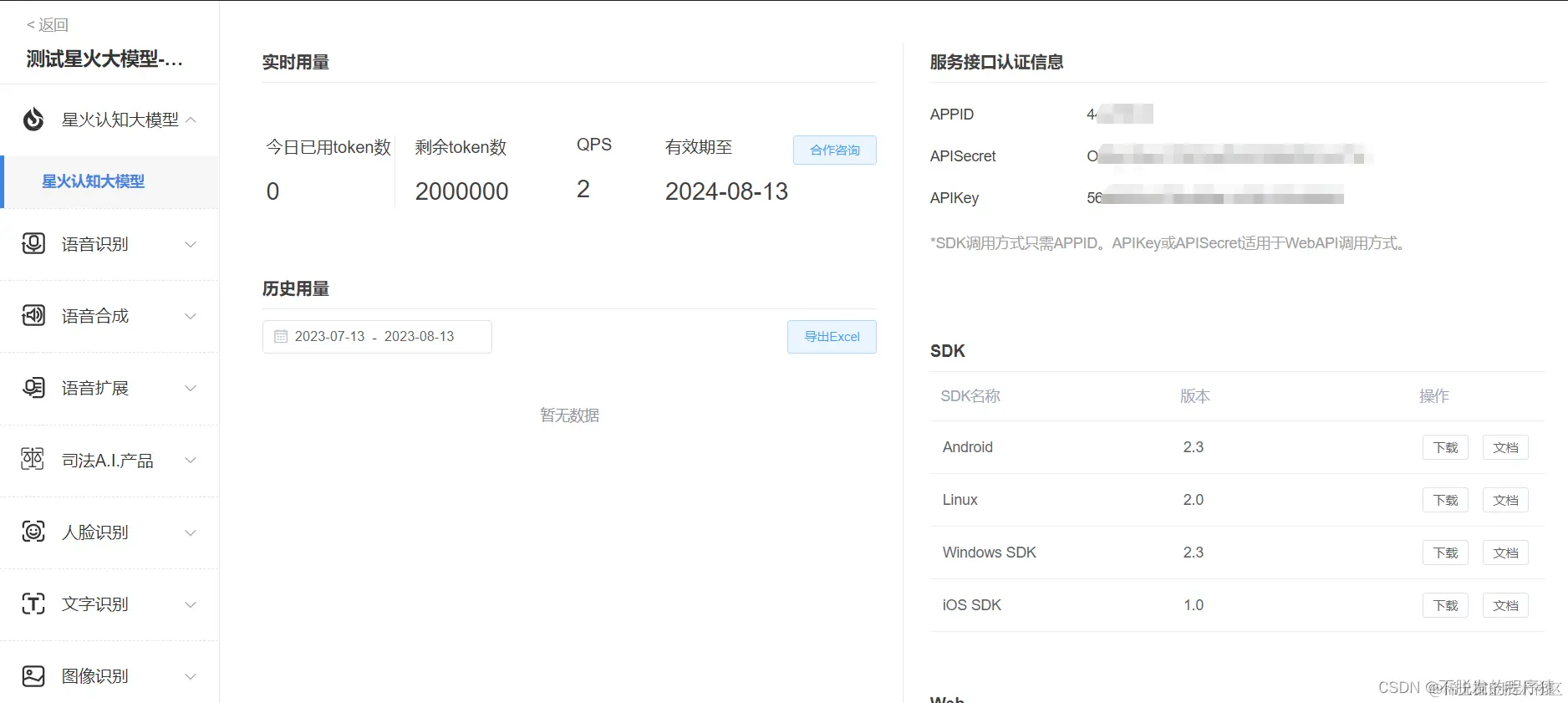Expand the 人脸识别 chevron
Image resolution: width=1568 pixels, height=703 pixels.
[191, 532]
